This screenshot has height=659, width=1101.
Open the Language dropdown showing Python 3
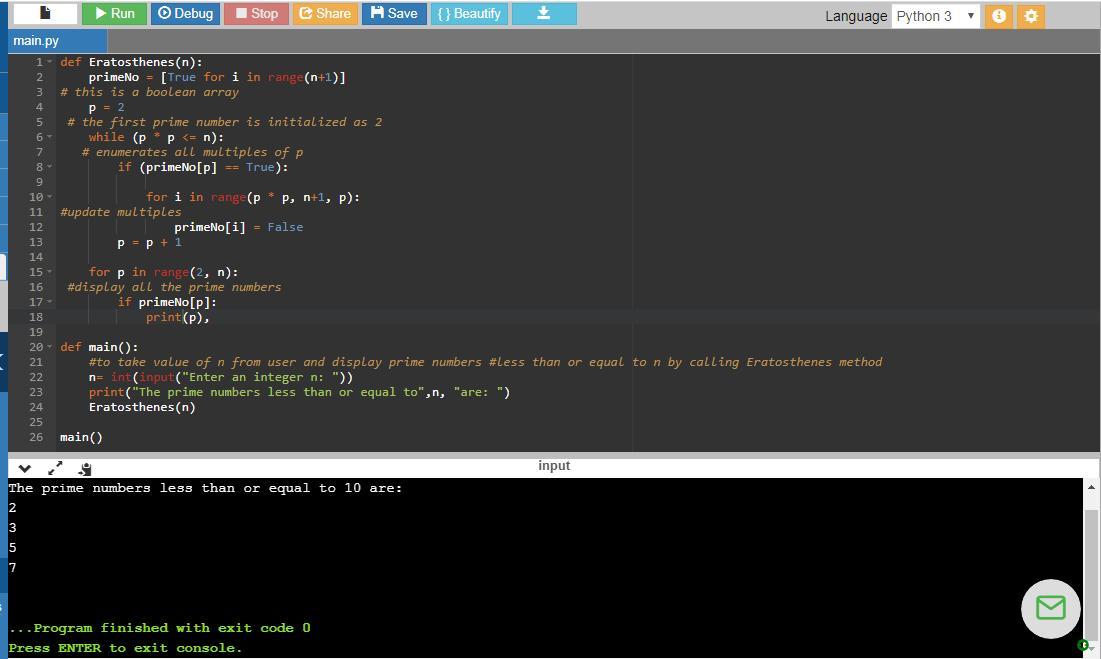[935, 16]
